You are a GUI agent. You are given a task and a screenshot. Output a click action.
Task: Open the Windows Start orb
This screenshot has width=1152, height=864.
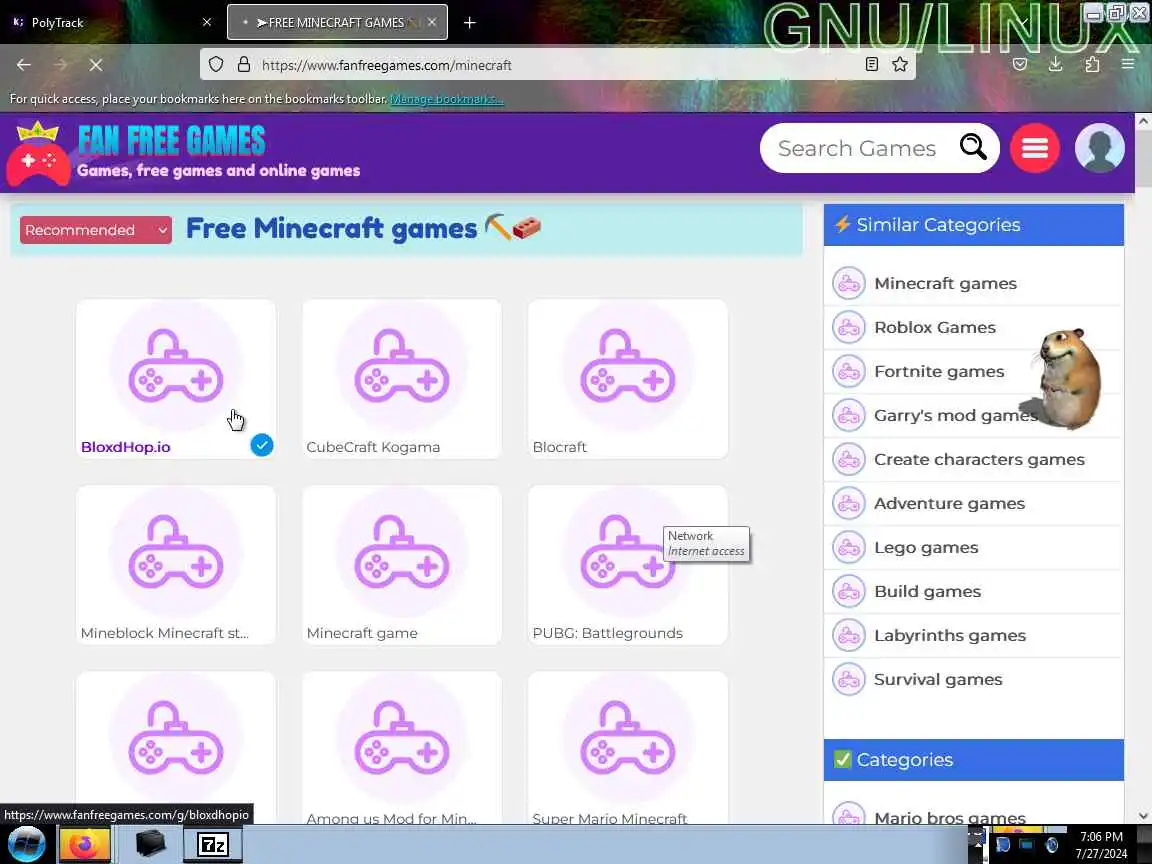pos(26,844)
